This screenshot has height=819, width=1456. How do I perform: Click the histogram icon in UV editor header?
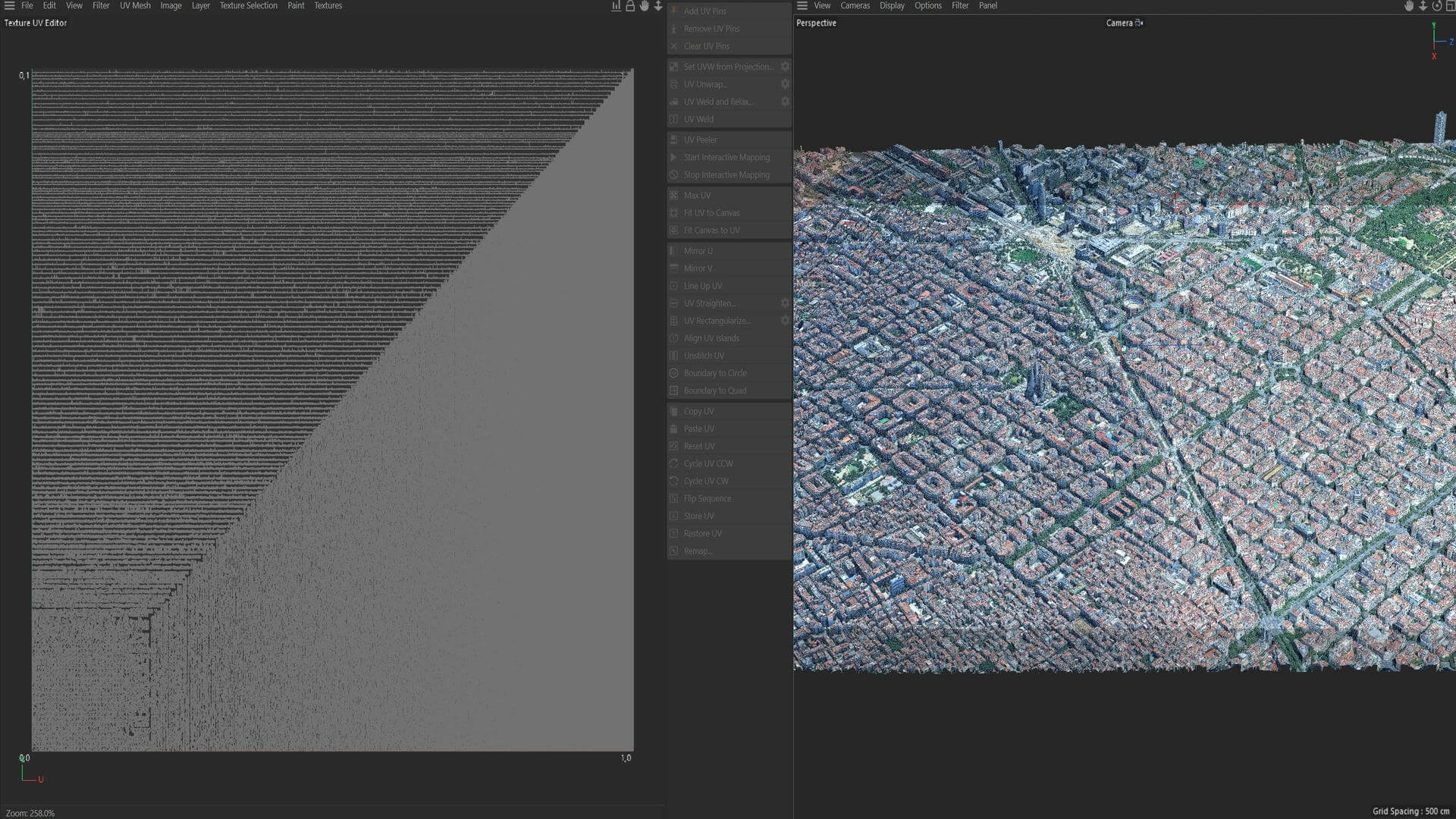click(616, 5)
